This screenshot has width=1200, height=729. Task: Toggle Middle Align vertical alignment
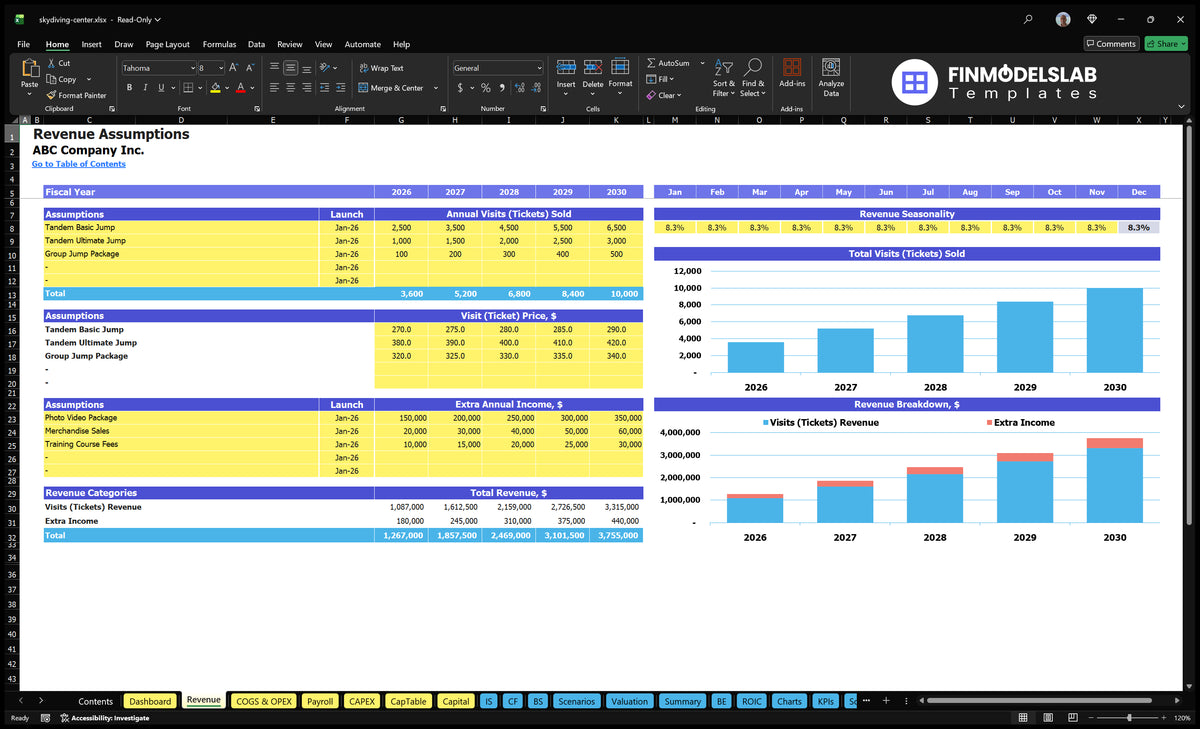point(290,68)
